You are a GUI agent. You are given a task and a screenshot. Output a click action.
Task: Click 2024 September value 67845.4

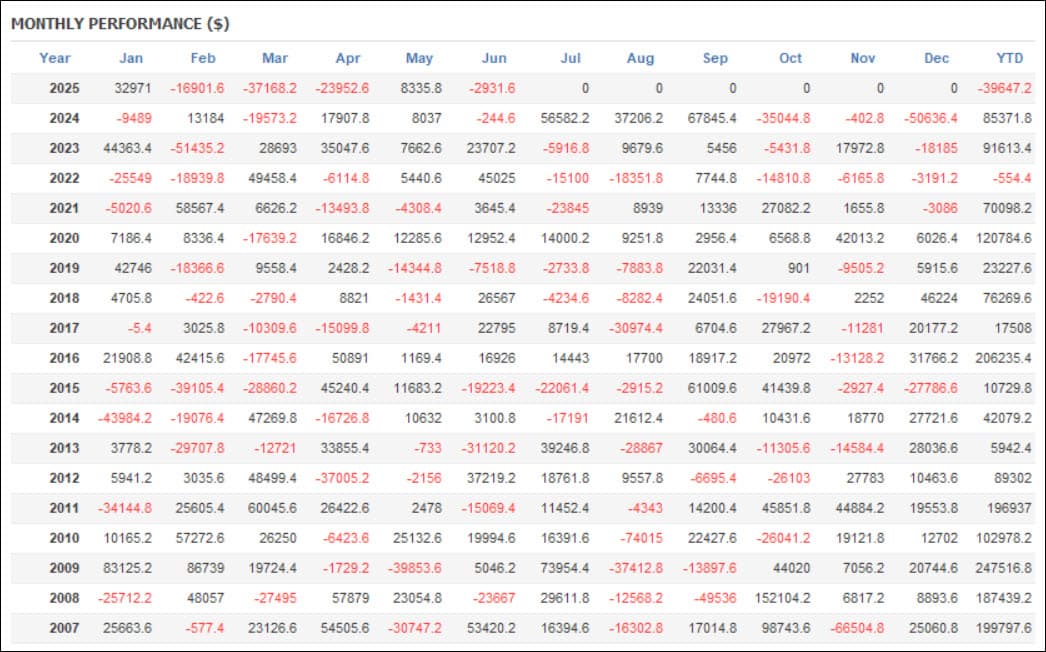tap(712, 118)
